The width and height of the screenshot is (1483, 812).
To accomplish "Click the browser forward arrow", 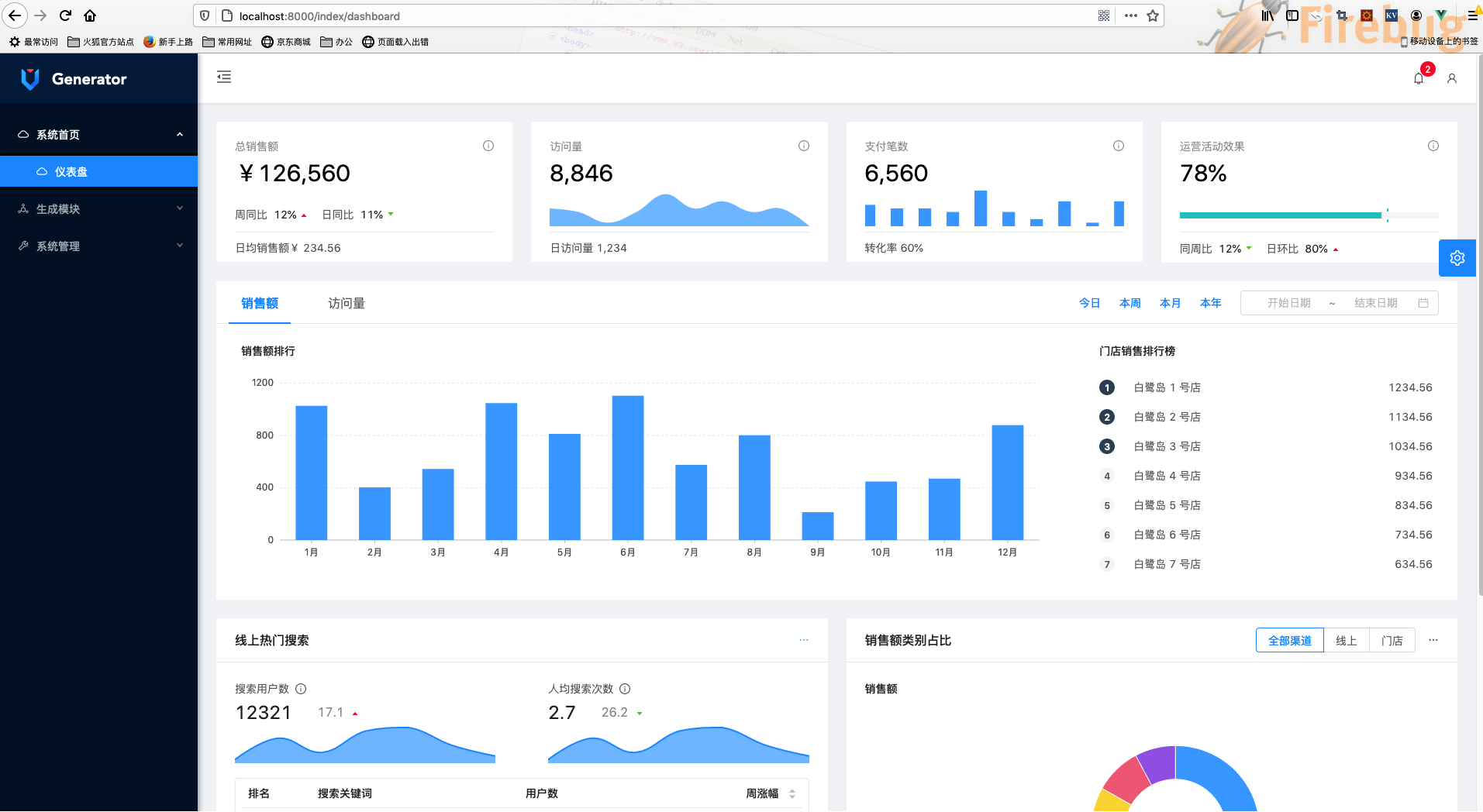I will [x=40, y=15].
